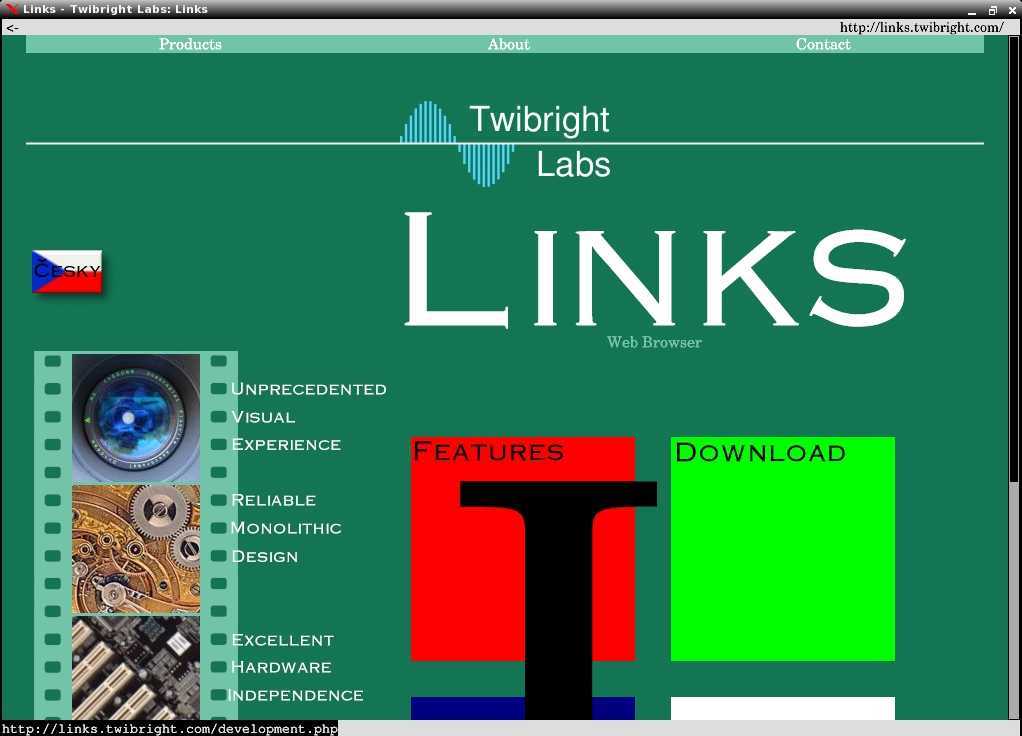Click the URL text links.twibright.com at top right
The image size is (1022, 736).
coord(921,27)
